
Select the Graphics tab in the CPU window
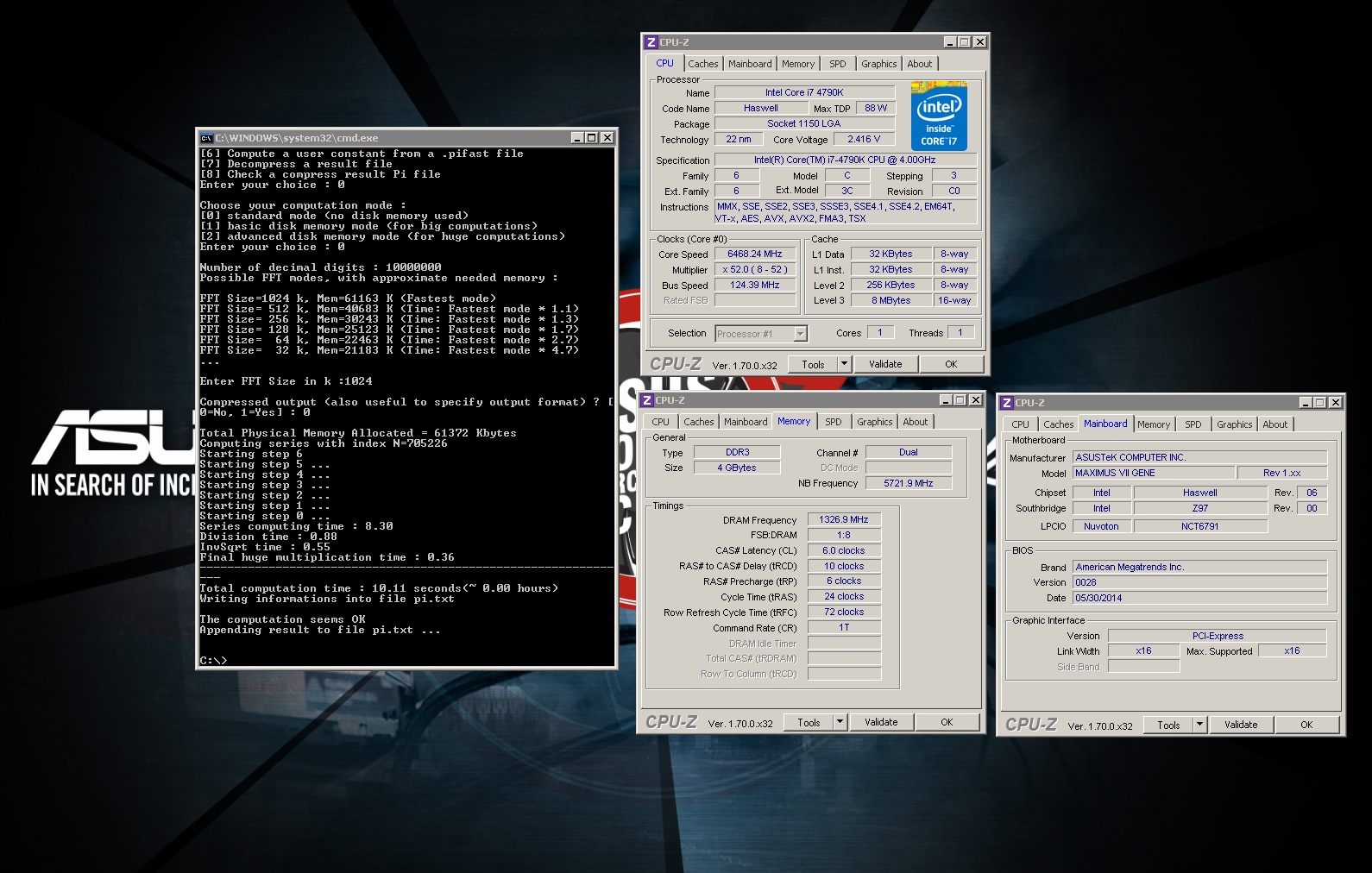878,64
